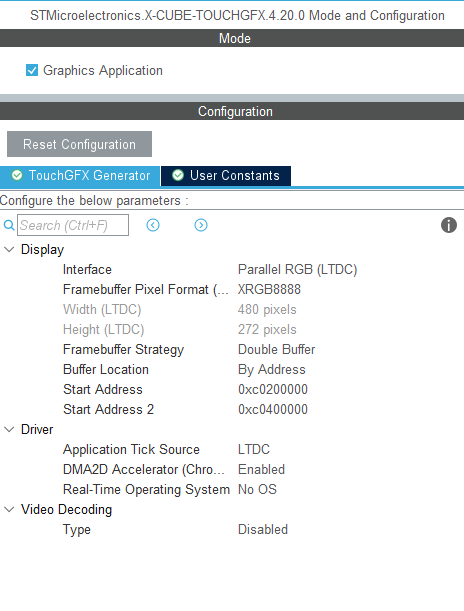Open Real-Time Operating System value No OS
Screen dimensions: 464x611
tap(257, 489)
